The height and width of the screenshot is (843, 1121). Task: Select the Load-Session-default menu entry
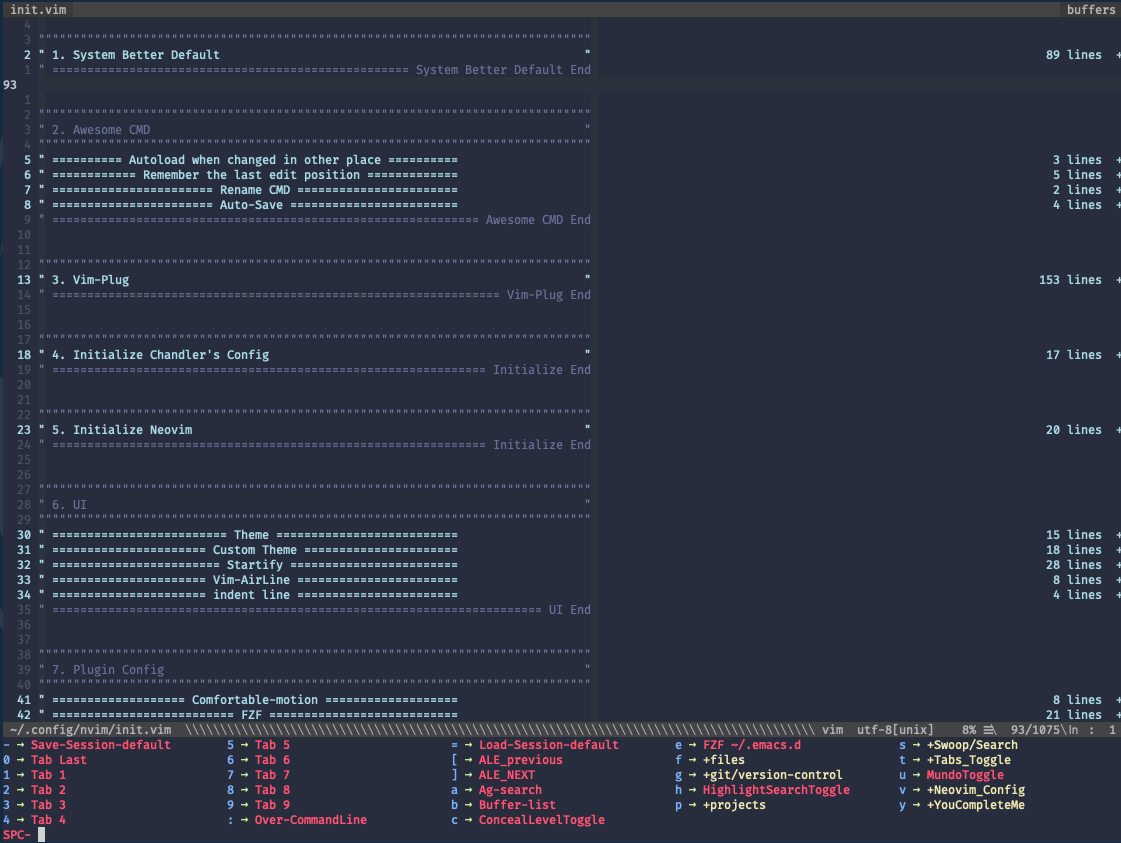[548, 745]
